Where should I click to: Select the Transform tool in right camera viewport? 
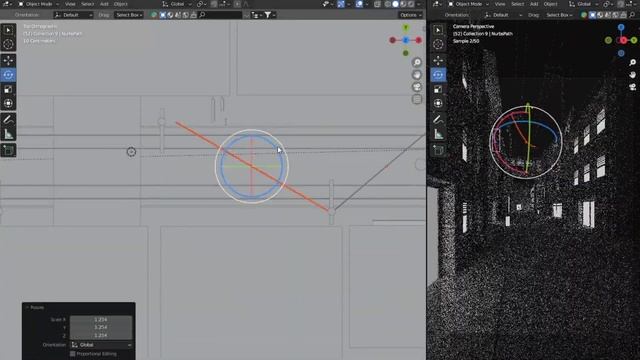[x=438, y=103]
